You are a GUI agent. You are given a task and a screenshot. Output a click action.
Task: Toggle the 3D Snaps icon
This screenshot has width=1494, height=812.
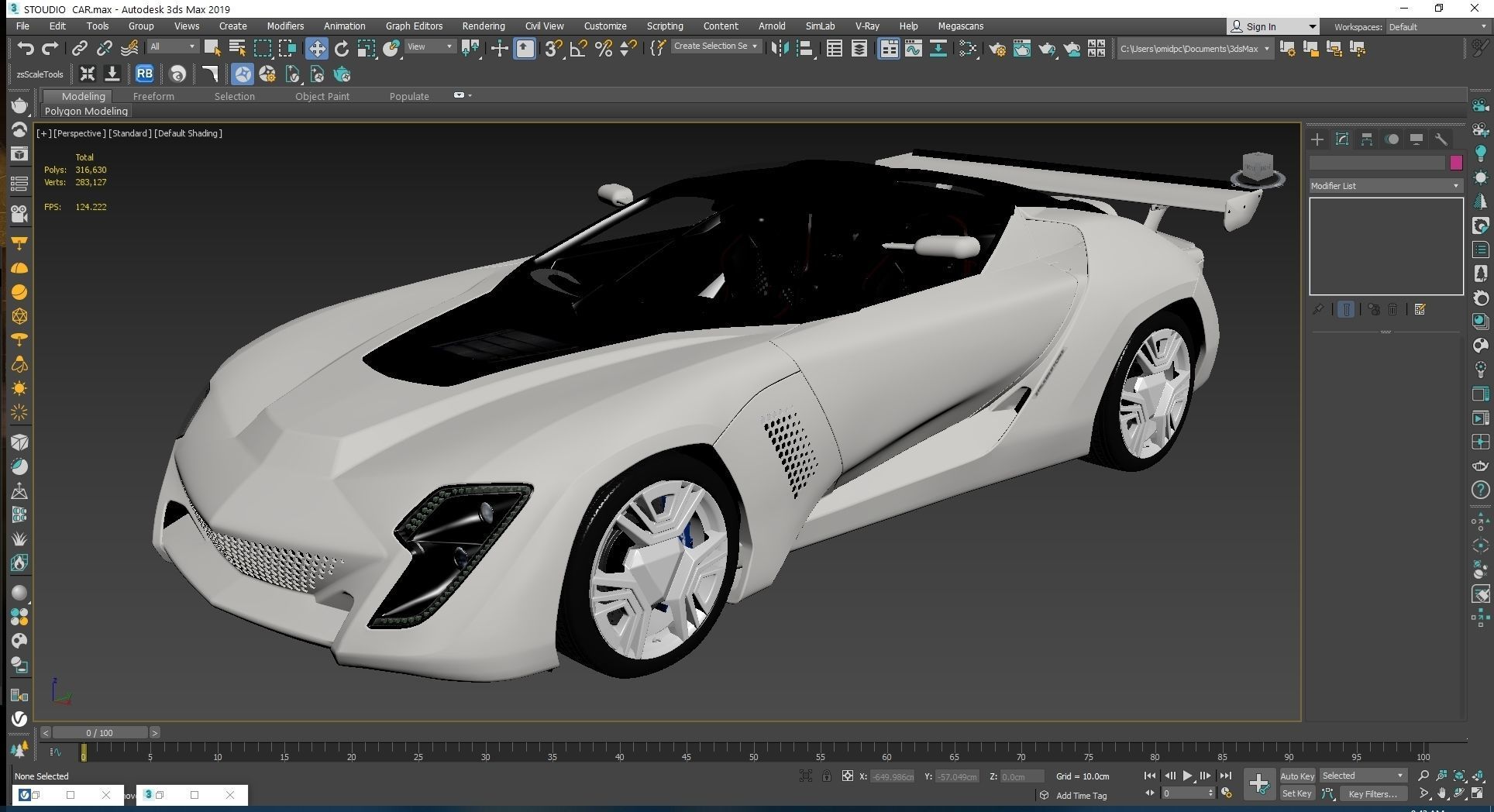553,48
